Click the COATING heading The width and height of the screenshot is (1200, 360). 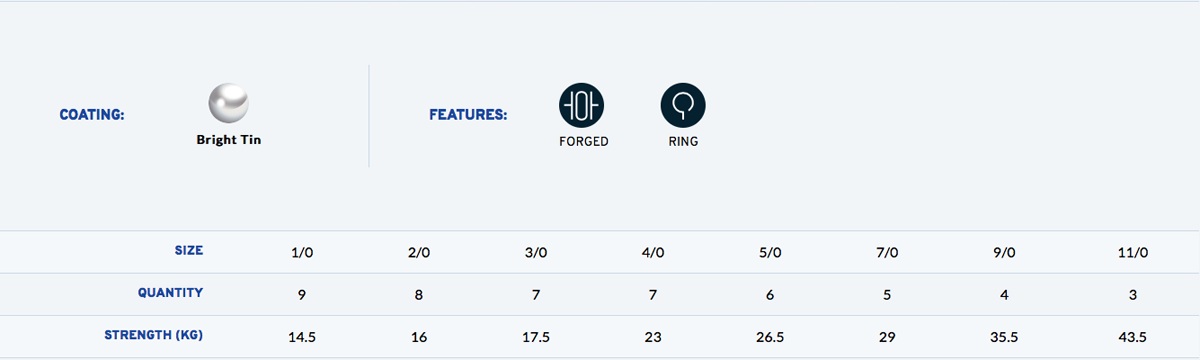[92, 115]
